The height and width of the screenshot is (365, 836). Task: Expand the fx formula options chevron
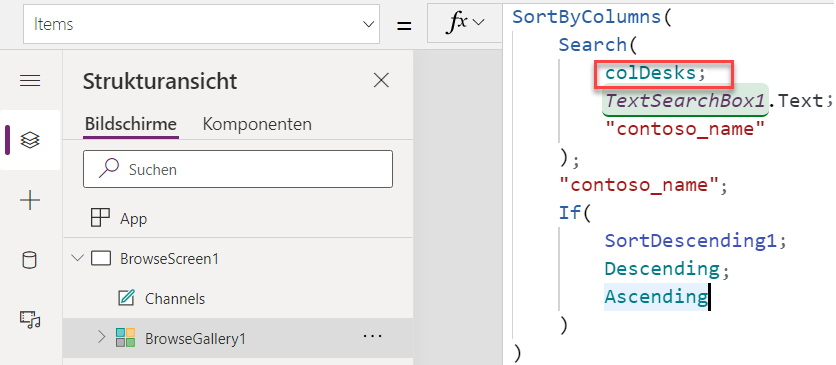point(478,23)
